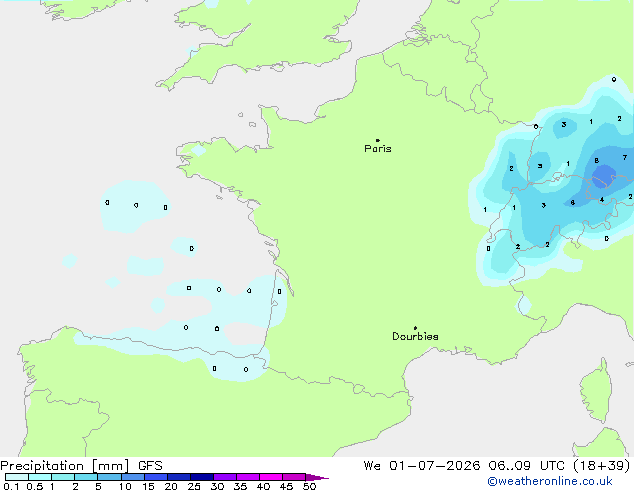
Task: Pick the 35–40 mm legend swatch
Action: point(248,477)
